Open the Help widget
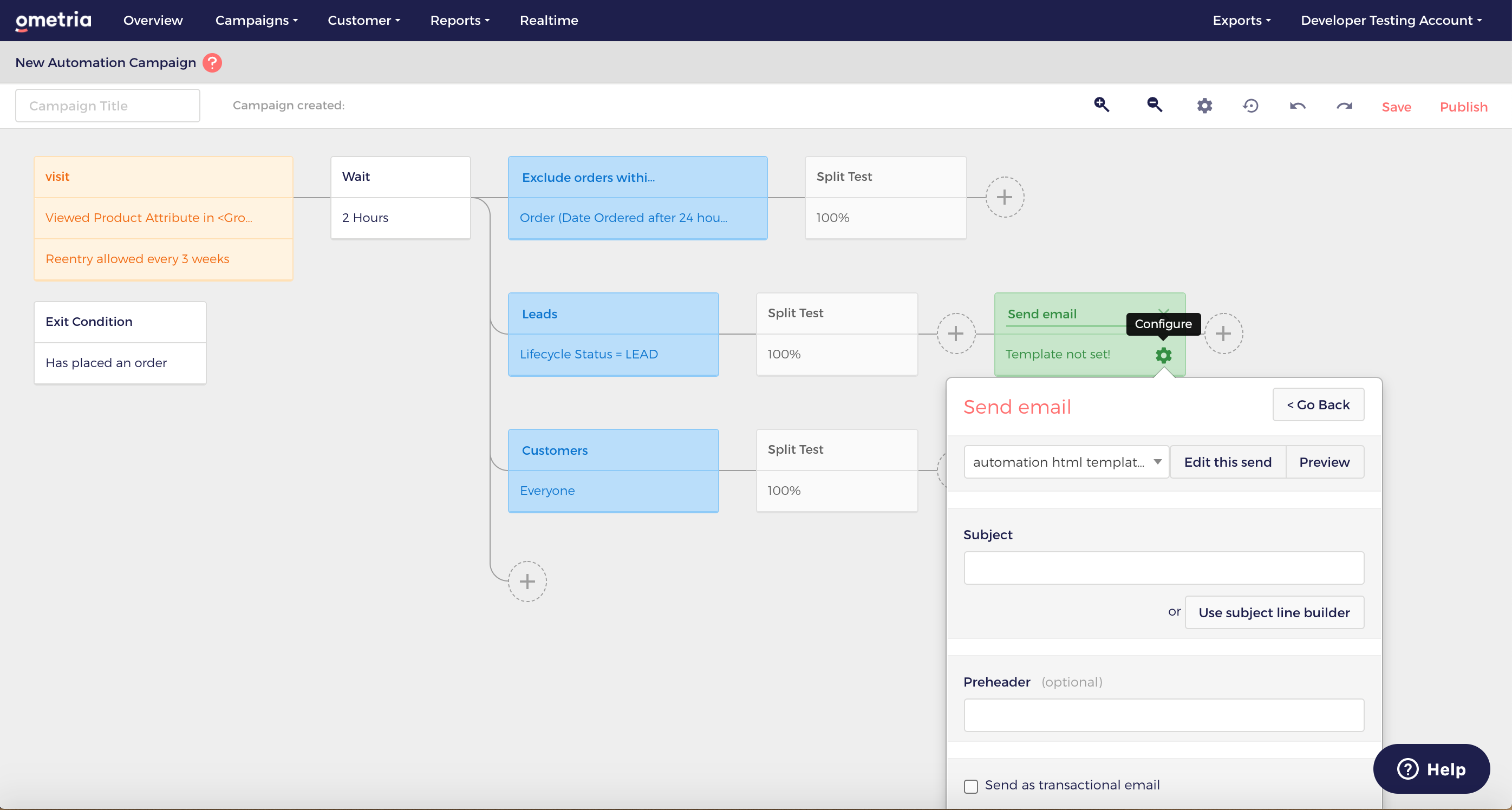Image resolution: width=1512 pixels, height=810 pixels. tap(1431, 769)
